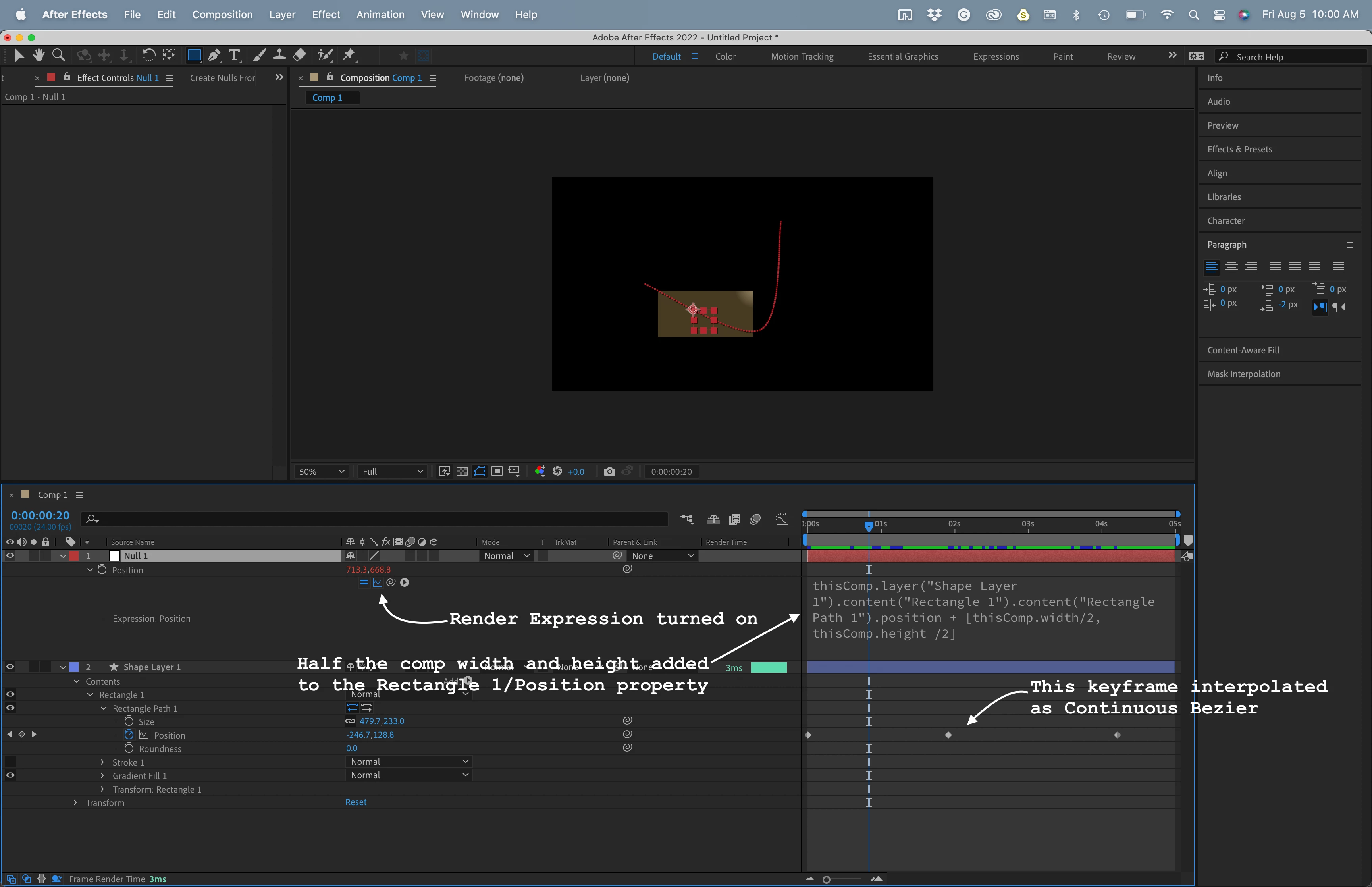Toggle the Position stopwatch on Rectangle Path 1
The height and width of the screenshot is (887, 1372).
tap(129, 735)
